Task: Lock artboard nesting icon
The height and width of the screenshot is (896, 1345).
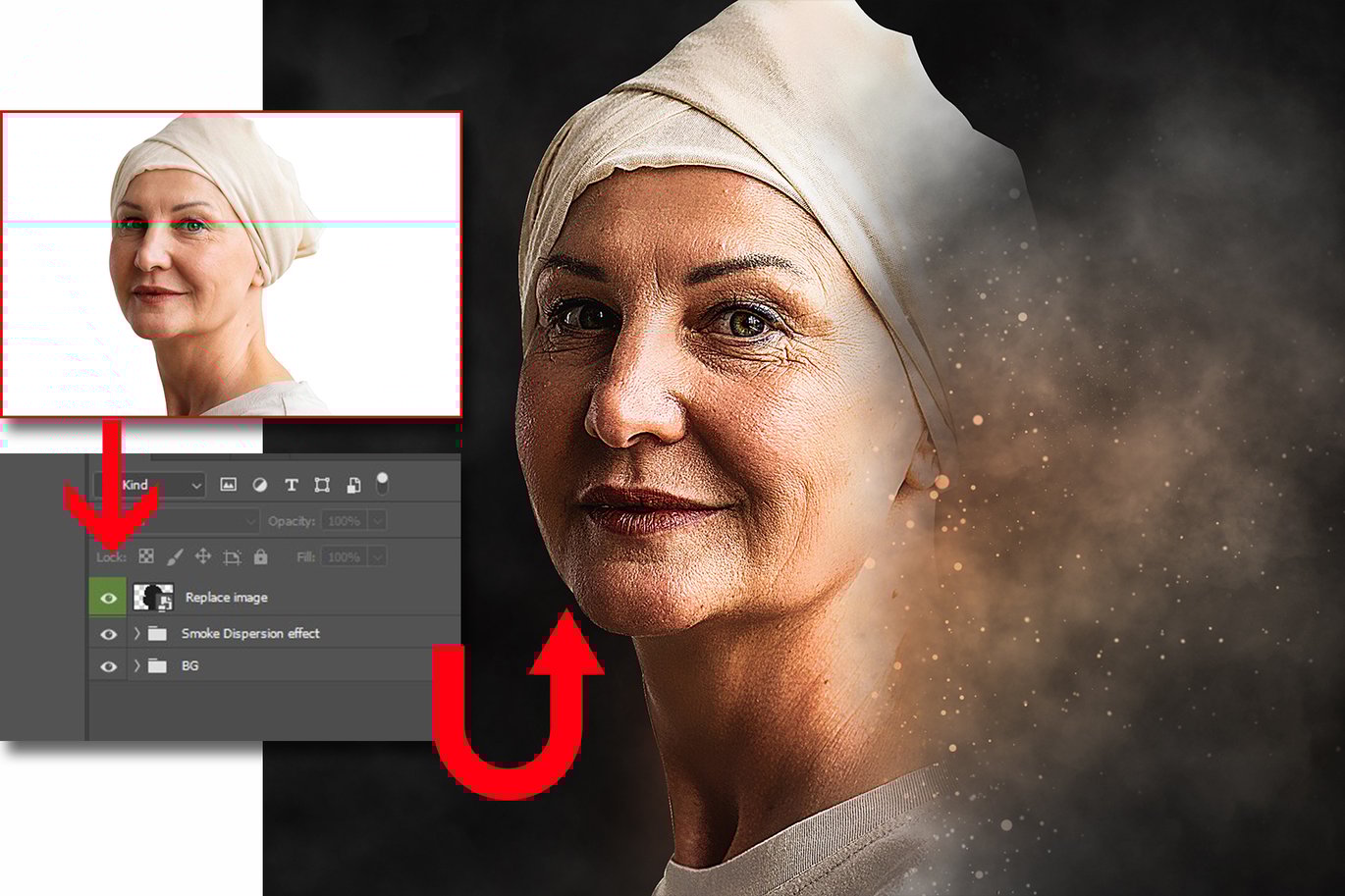Action: click(x=232, y=557)
